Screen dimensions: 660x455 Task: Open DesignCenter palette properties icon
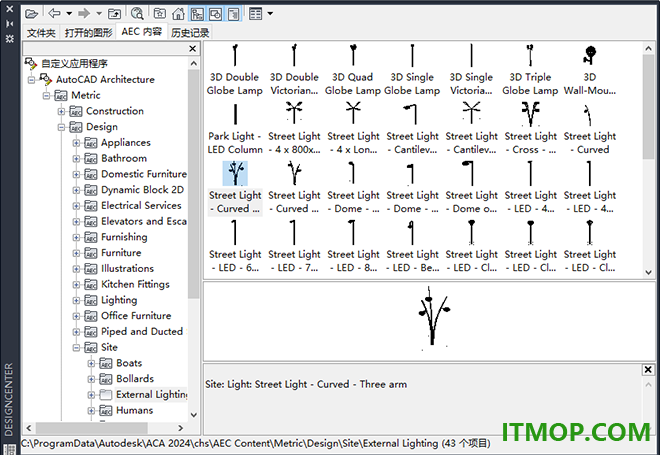pyautogui.click(x=9, y=39)
